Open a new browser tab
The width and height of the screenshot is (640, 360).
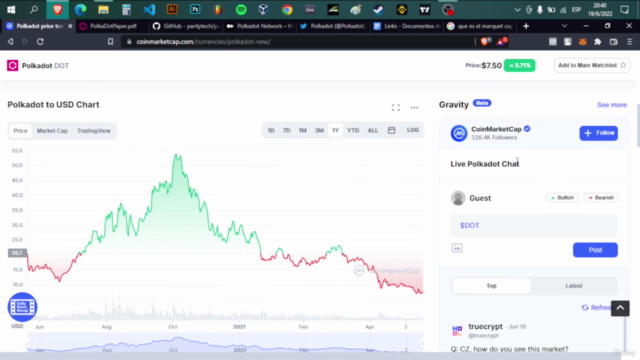[526, 26]
